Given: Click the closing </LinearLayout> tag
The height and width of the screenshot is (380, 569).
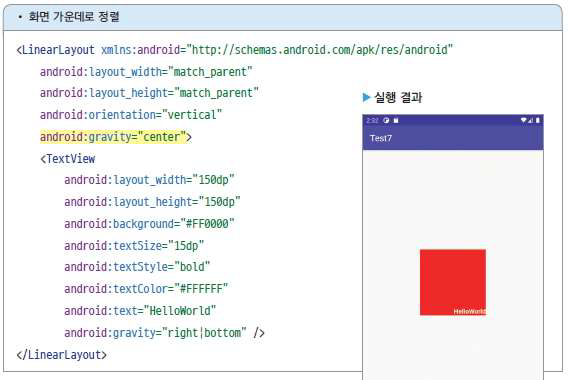Looking at the screenshot, I should click(62, 355).
